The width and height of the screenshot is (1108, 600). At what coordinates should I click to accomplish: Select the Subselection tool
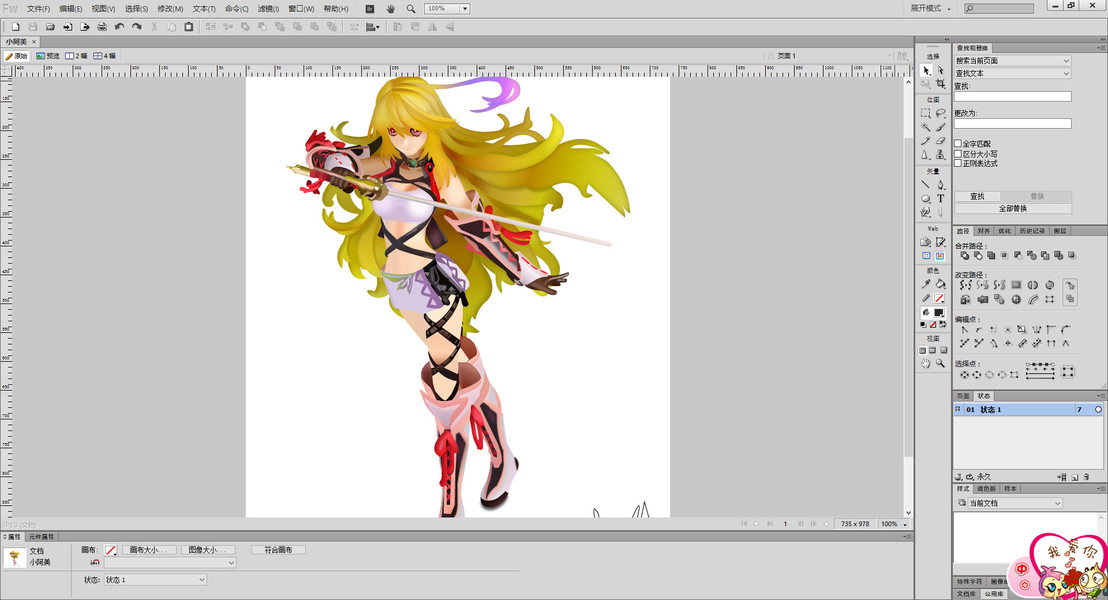click(941, 71)
